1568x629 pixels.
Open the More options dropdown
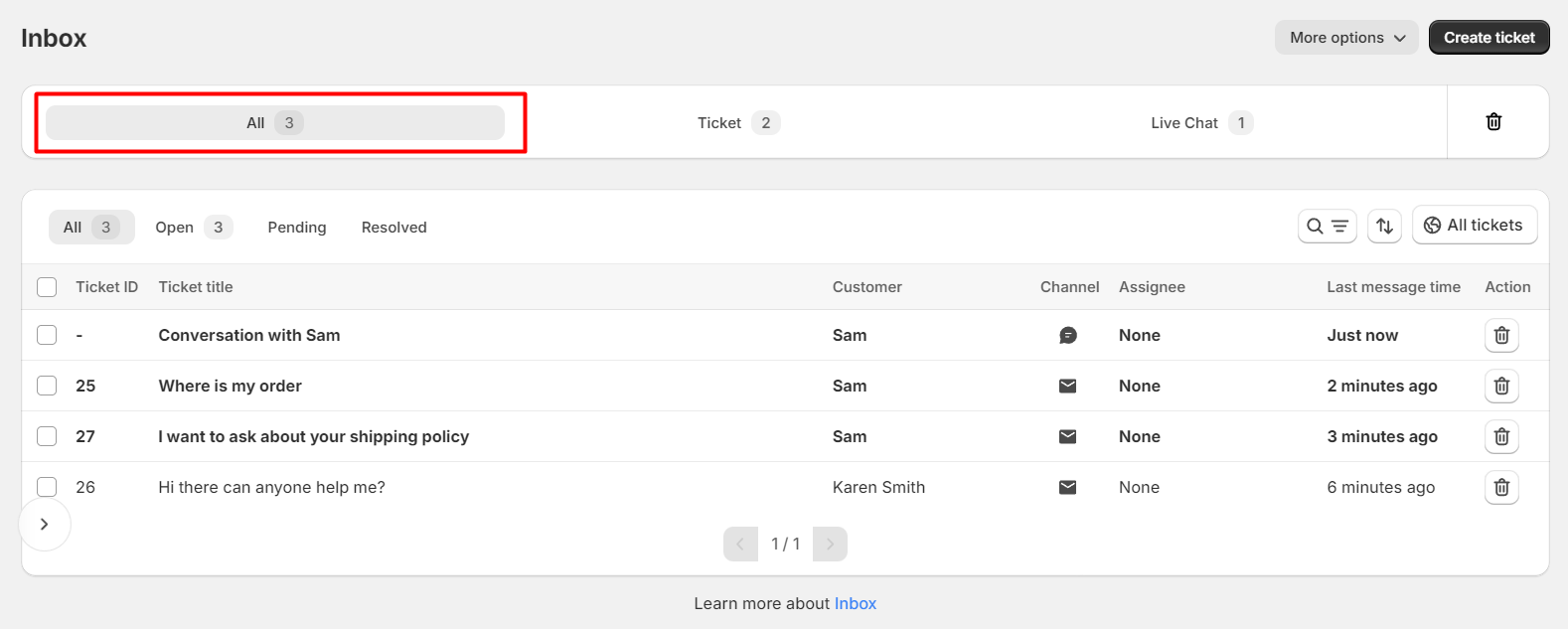(1346, 38)
